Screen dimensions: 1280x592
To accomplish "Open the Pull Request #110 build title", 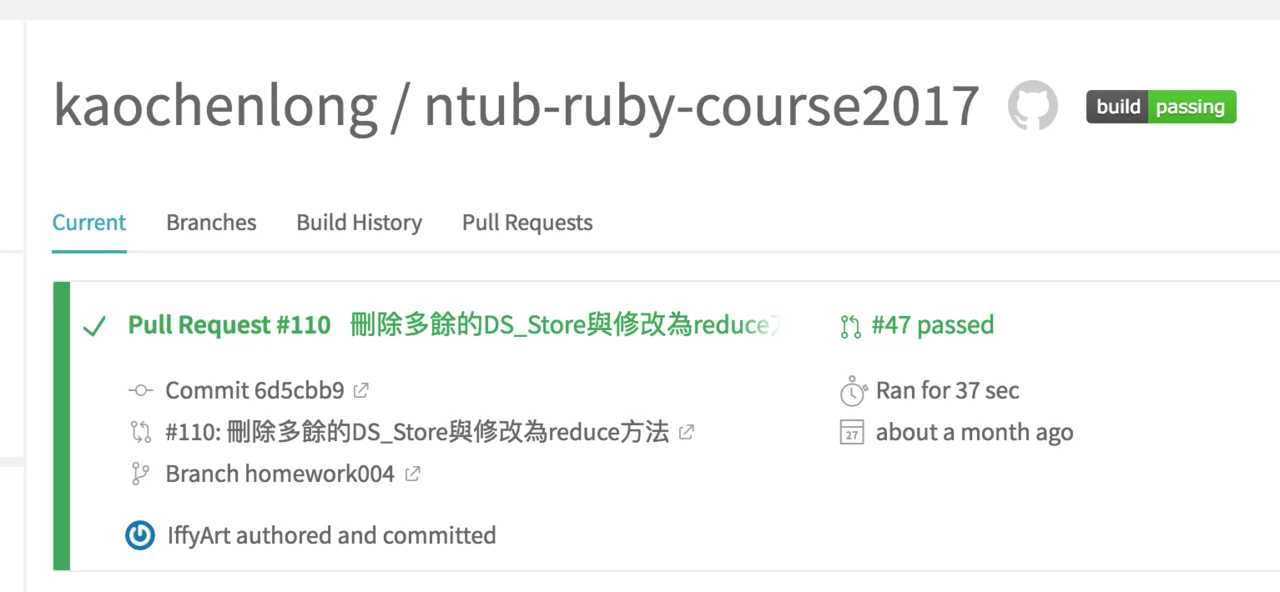I will 229,325.
